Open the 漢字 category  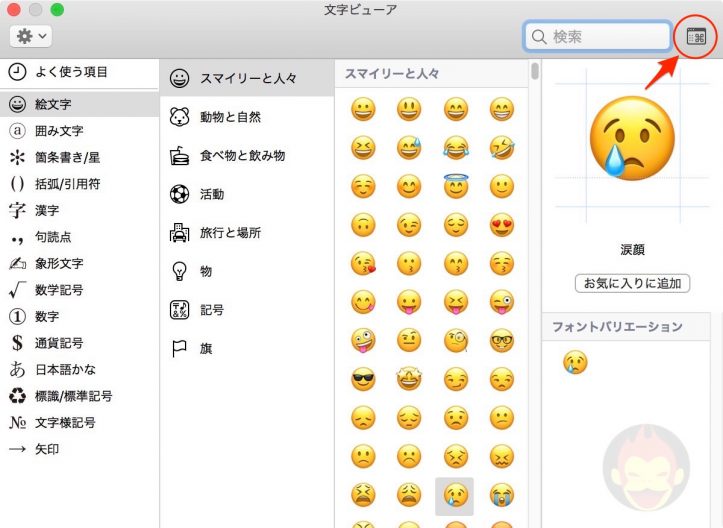pyautogui.click(x=79, y=211)
